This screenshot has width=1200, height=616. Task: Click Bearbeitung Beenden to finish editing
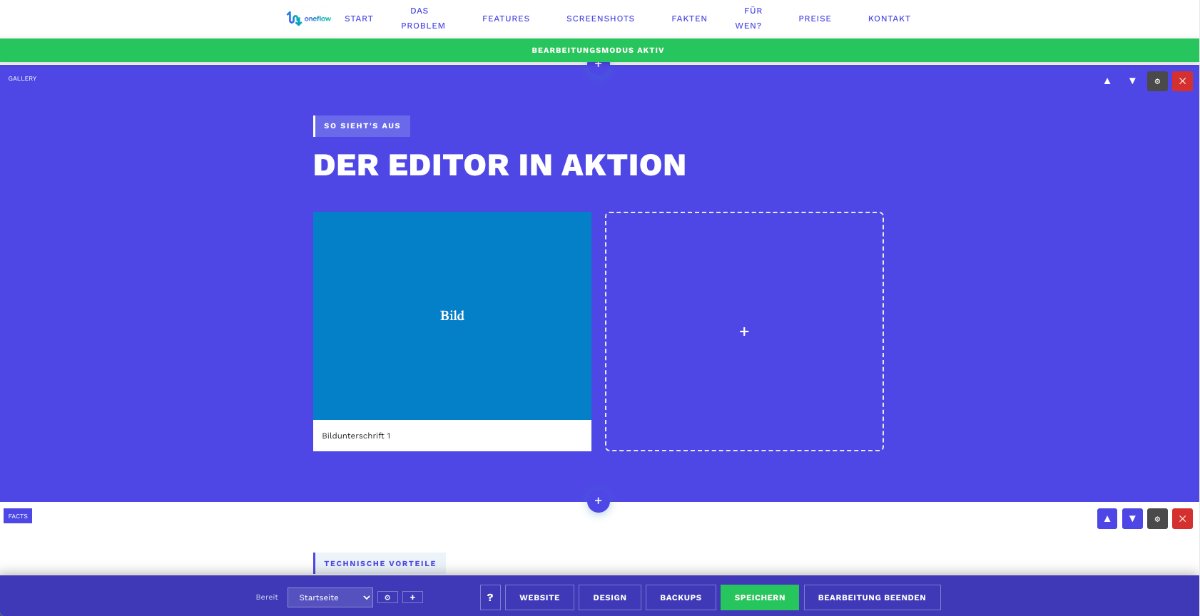873,597
